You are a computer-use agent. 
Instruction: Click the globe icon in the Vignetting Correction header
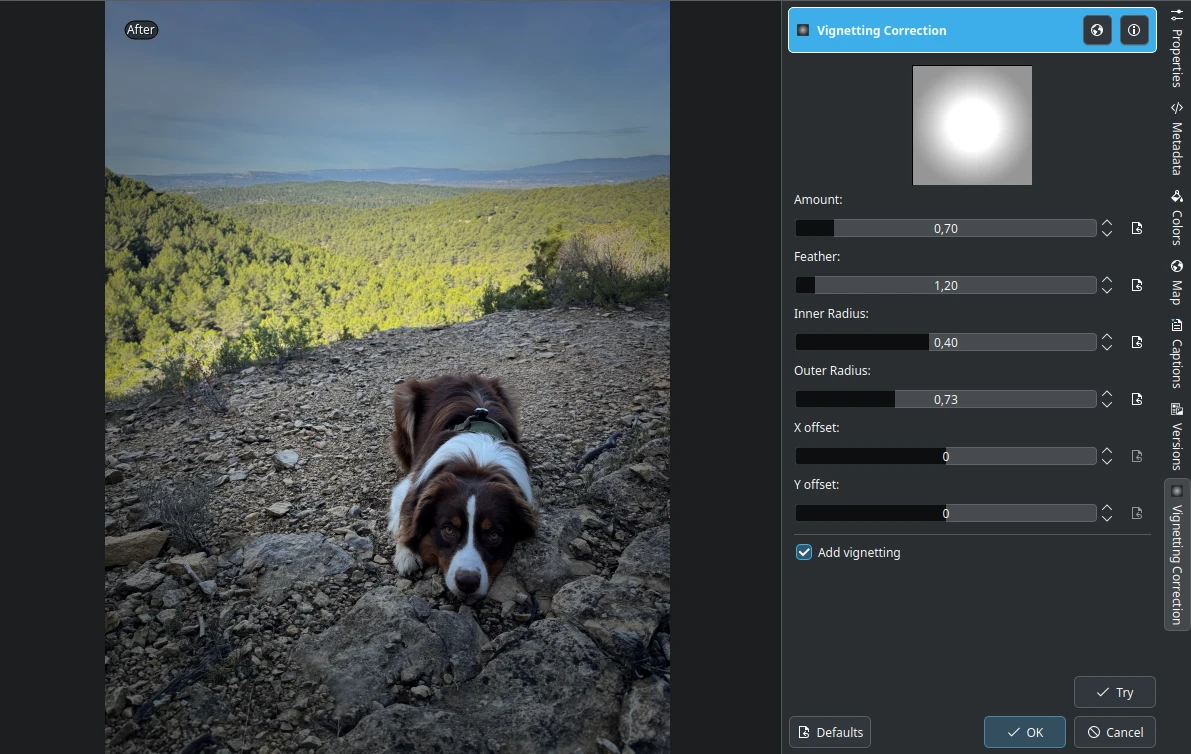point(1097,30)
